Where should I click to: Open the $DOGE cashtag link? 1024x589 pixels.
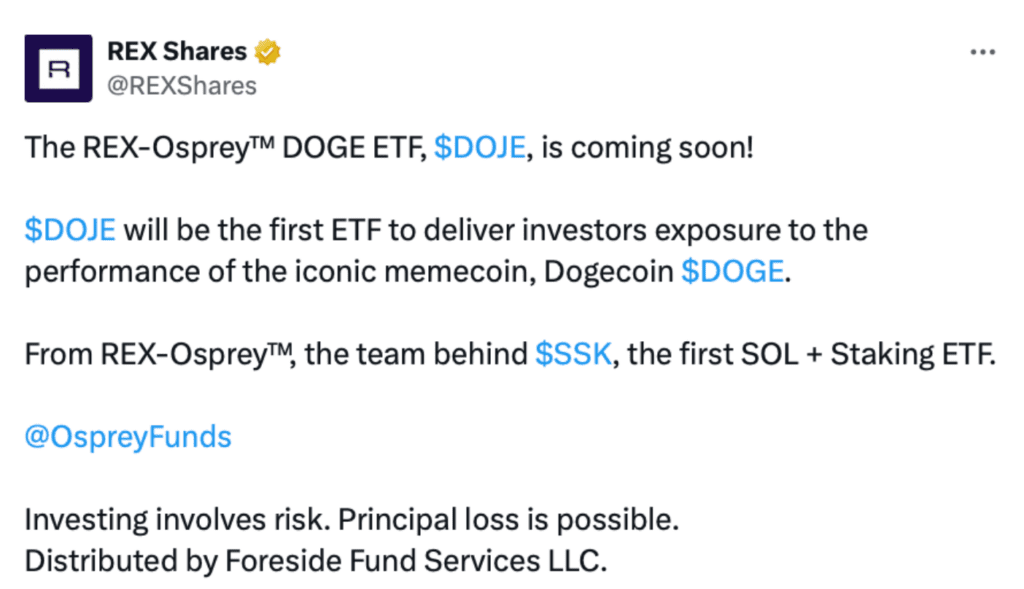tap(732, 272)
